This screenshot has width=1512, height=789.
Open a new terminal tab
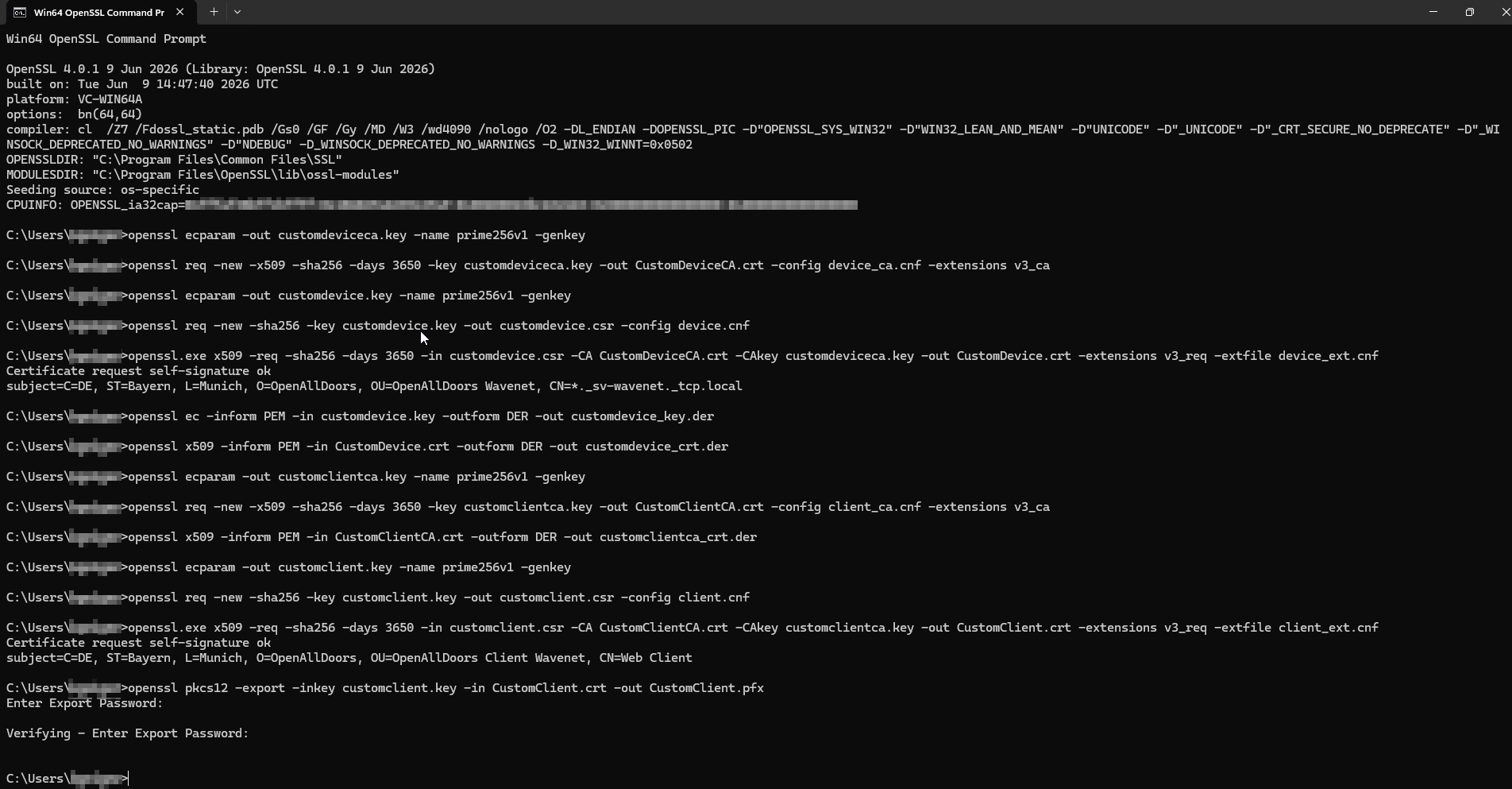pos(214,12)
